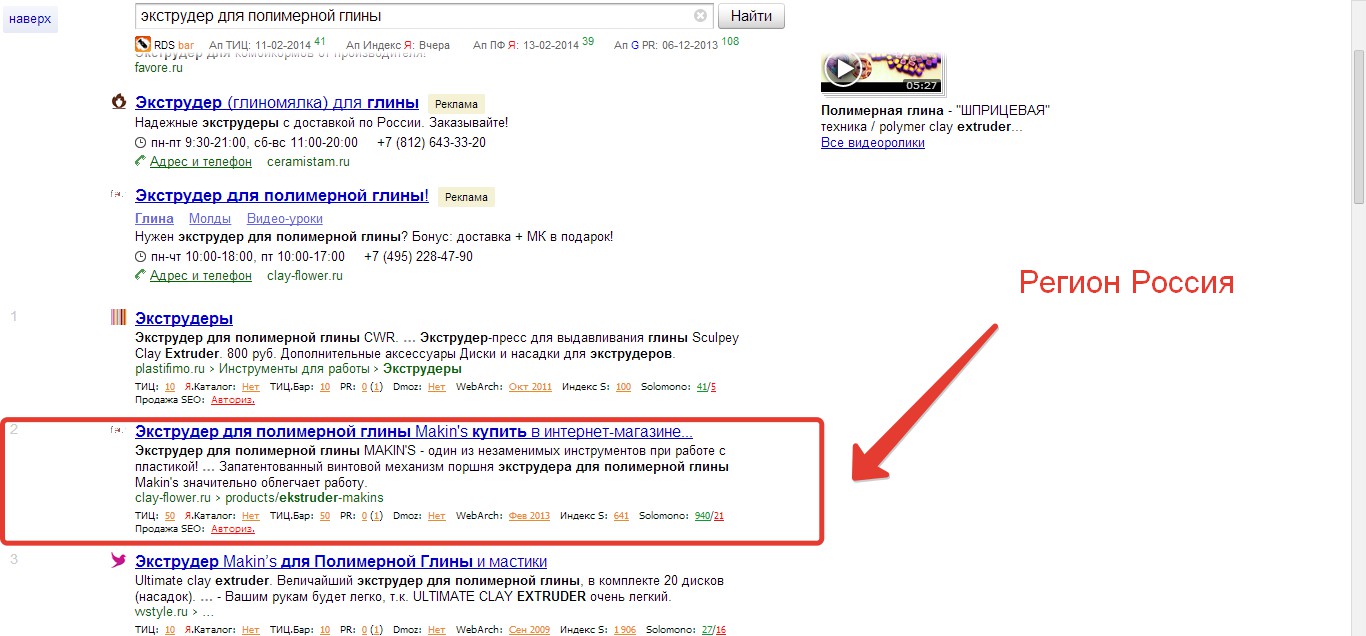Click plastifimo.ru breadcrumb domain

coord(170,368)
